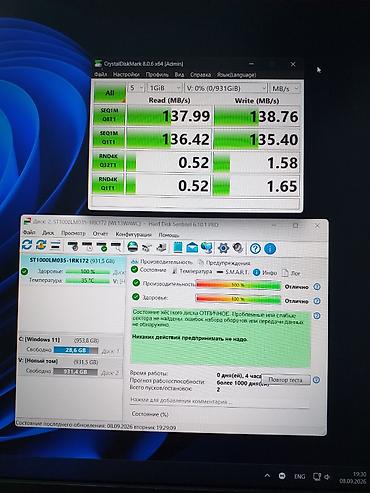Open CrystalDiskMark Вид menu

[179, 74]
